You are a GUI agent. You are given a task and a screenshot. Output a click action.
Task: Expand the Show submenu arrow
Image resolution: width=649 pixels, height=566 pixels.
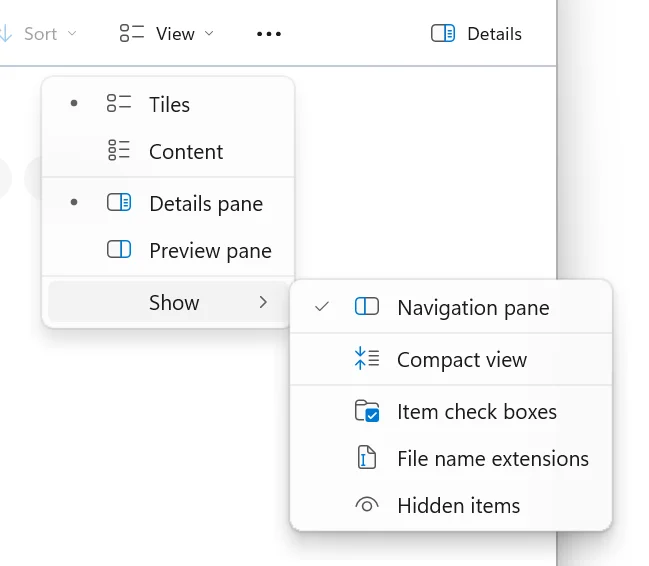point(263,302)
